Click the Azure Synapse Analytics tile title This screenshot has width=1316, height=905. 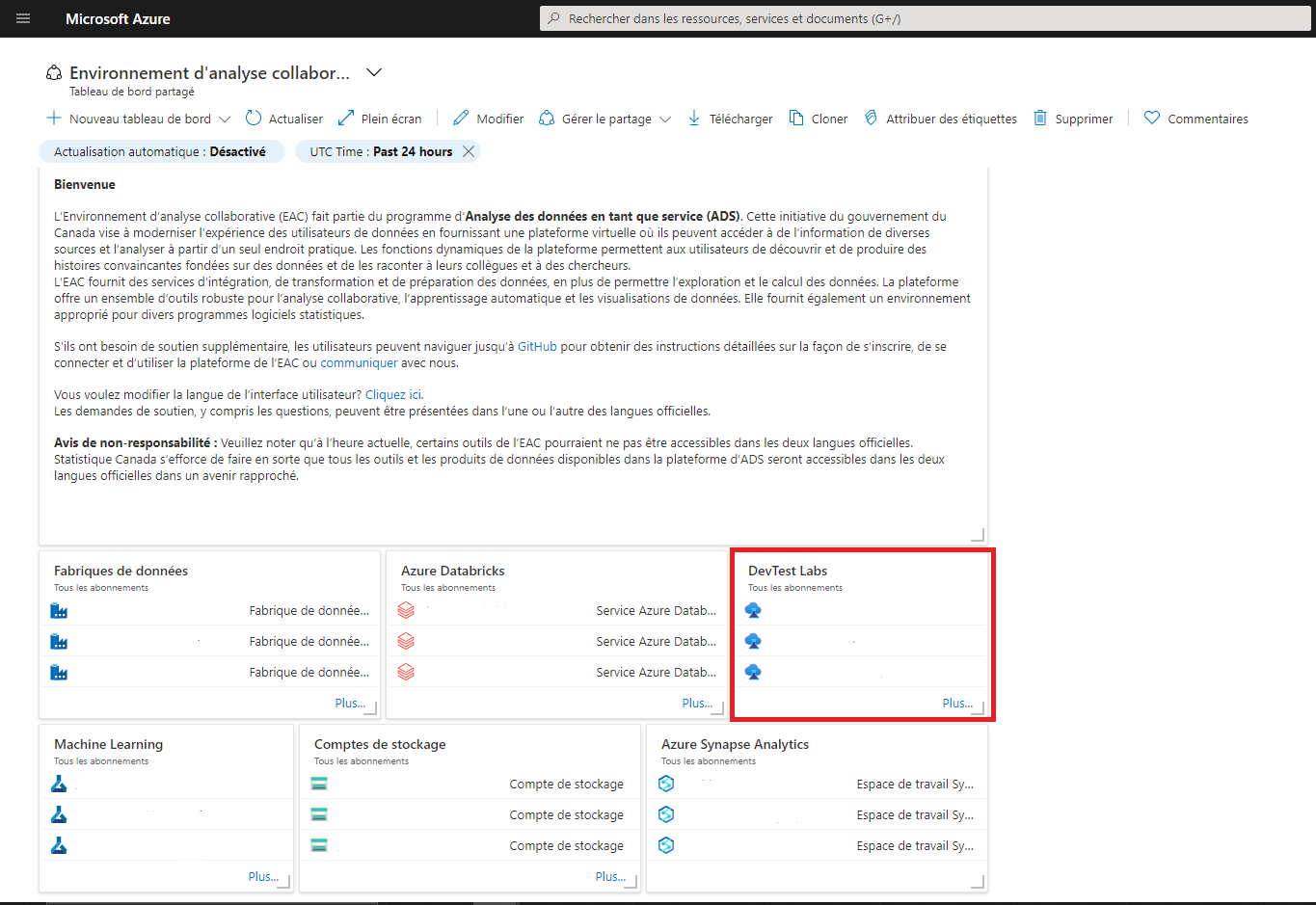(735, 744)
